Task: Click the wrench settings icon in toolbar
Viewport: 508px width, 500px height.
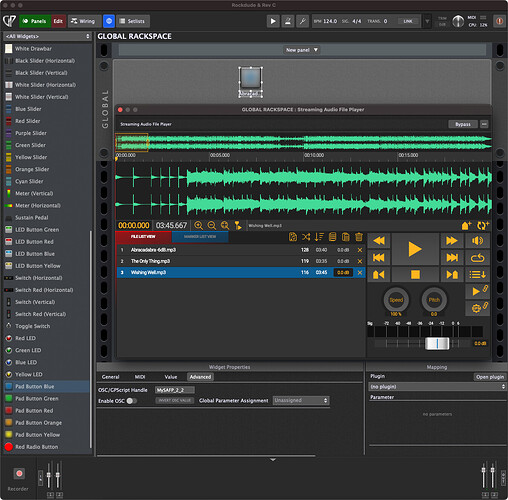Action: [302, 21]
